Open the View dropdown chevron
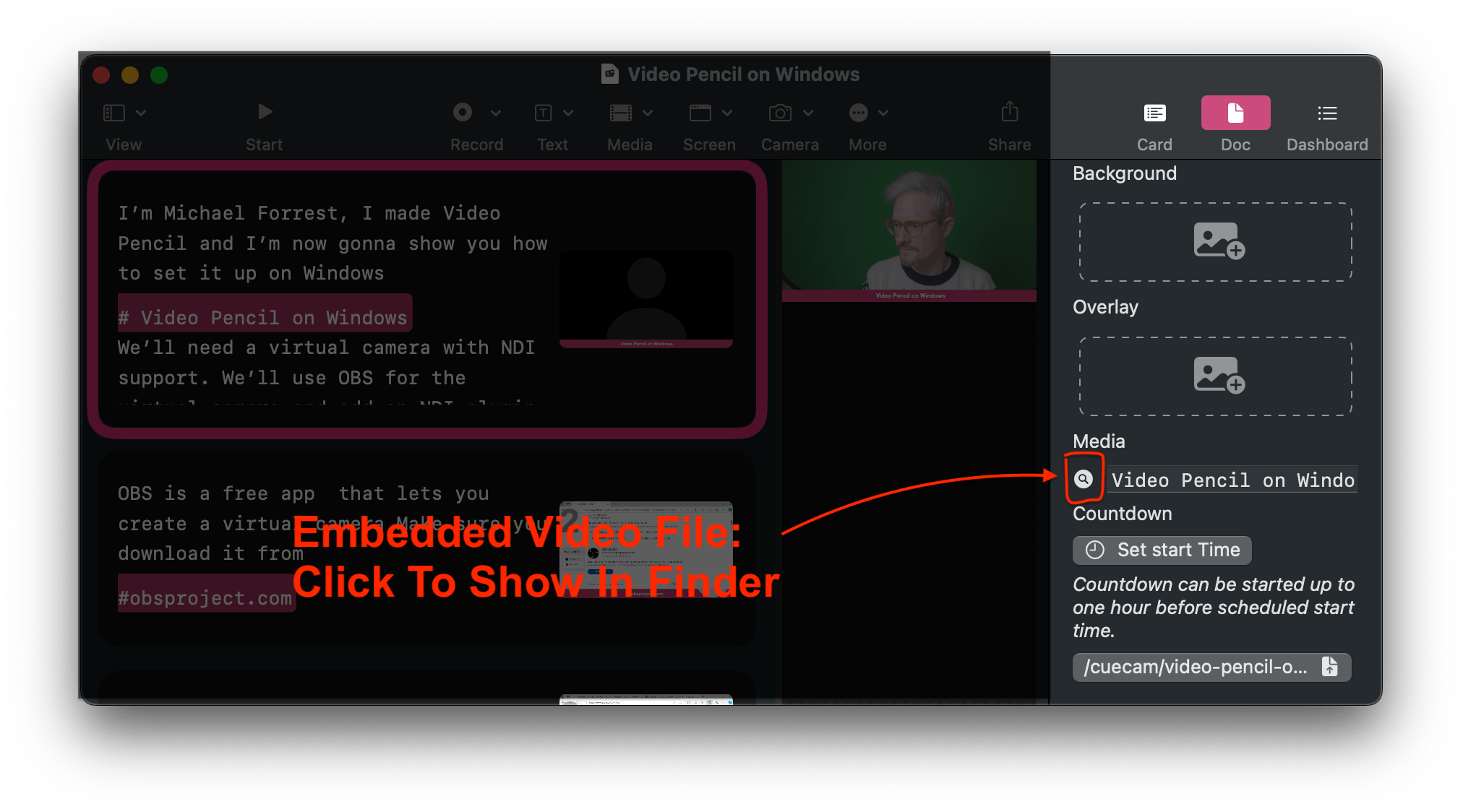The image size is (1463, 812). (x=142, y=113)
